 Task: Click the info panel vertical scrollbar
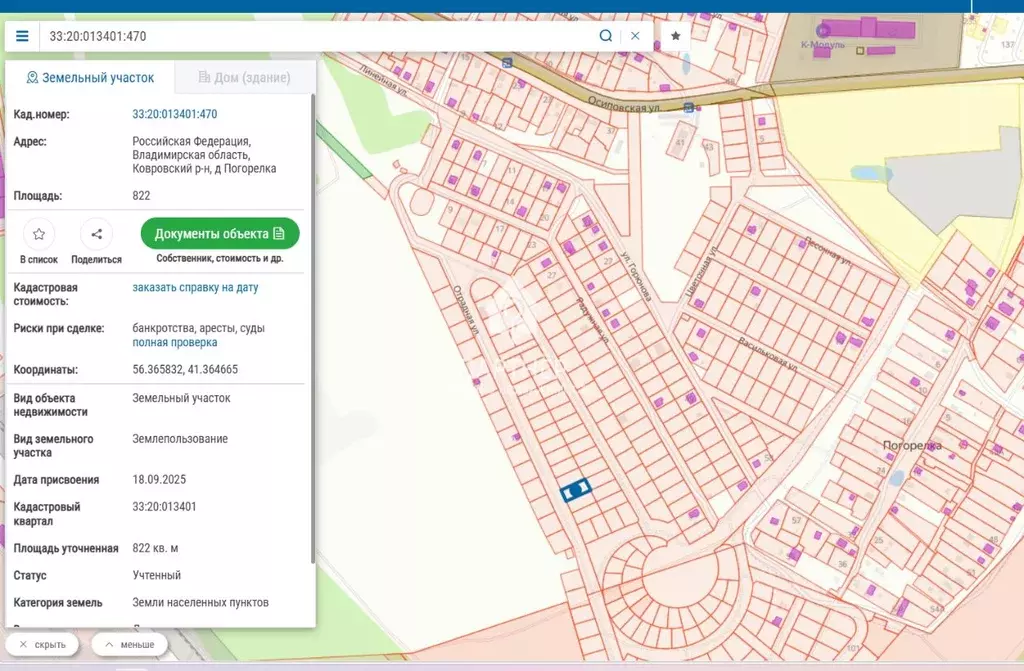313,329
